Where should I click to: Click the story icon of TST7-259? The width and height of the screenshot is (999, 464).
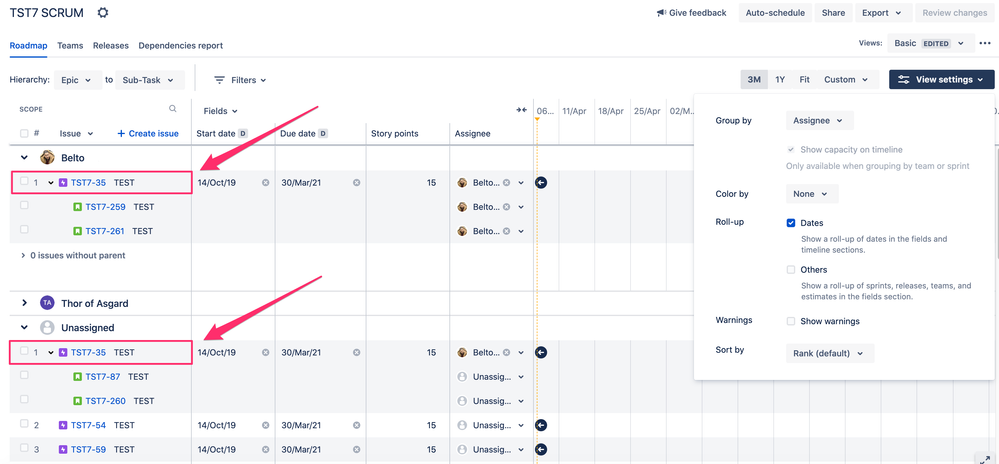(x=78, y=207)
